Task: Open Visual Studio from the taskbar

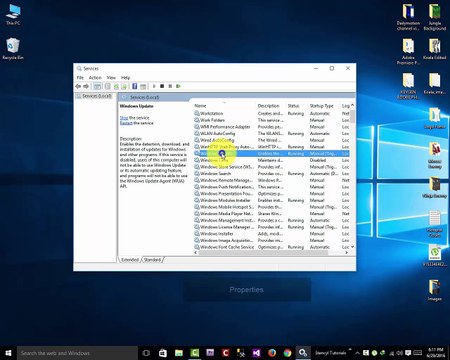Action: (256, 353)
